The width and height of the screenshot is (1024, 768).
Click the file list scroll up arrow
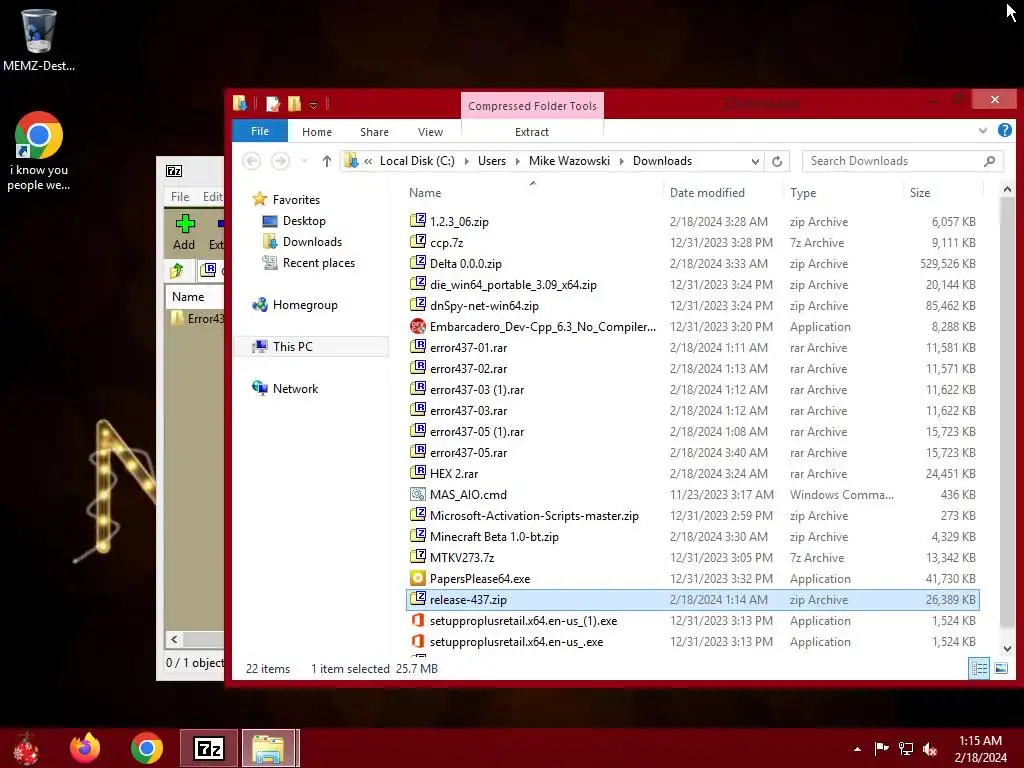1007,189
